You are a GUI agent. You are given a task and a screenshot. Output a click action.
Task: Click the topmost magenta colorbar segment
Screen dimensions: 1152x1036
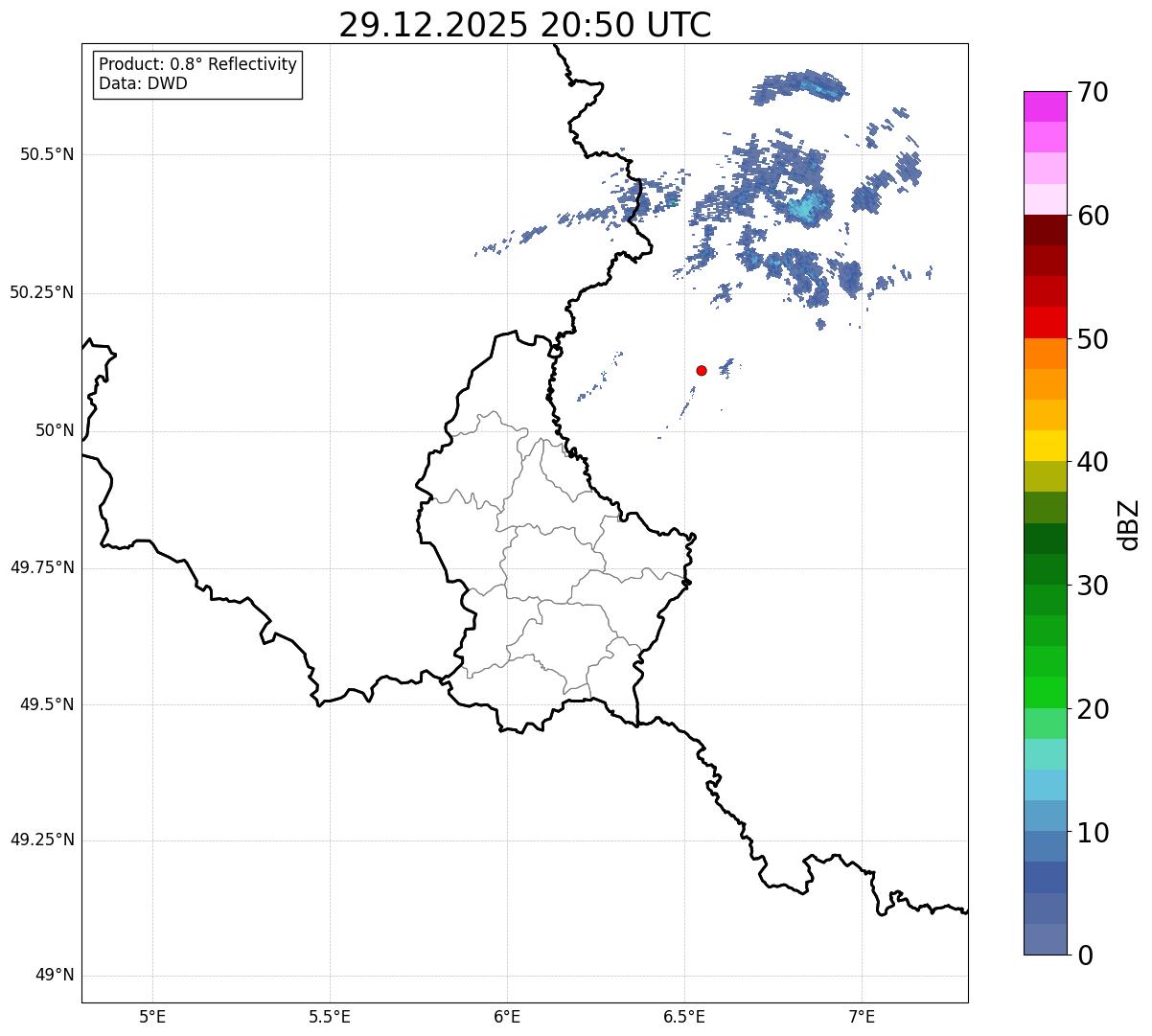pyautogui.click(x=1045, y=106)
